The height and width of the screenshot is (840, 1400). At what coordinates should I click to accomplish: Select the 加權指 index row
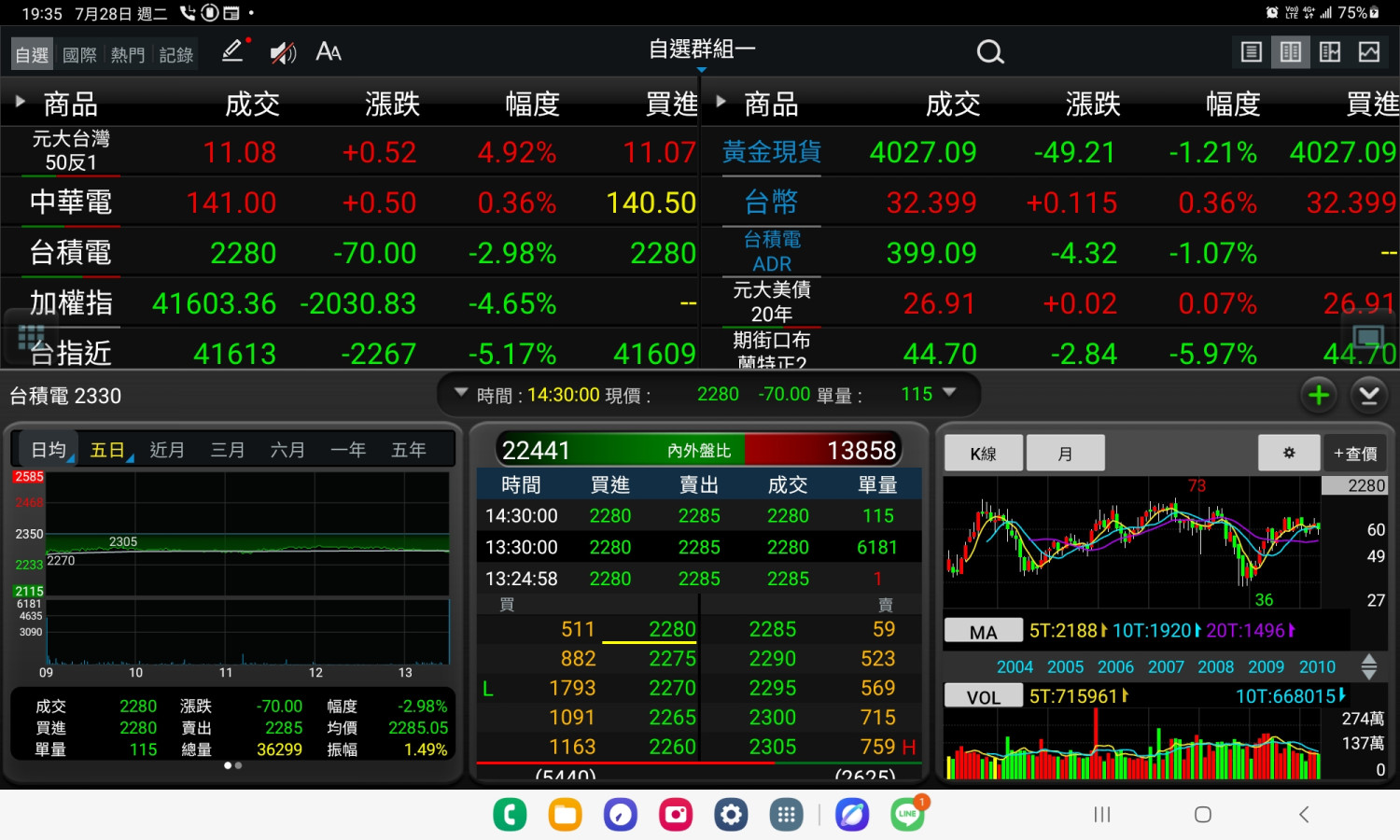pos(349,303)
